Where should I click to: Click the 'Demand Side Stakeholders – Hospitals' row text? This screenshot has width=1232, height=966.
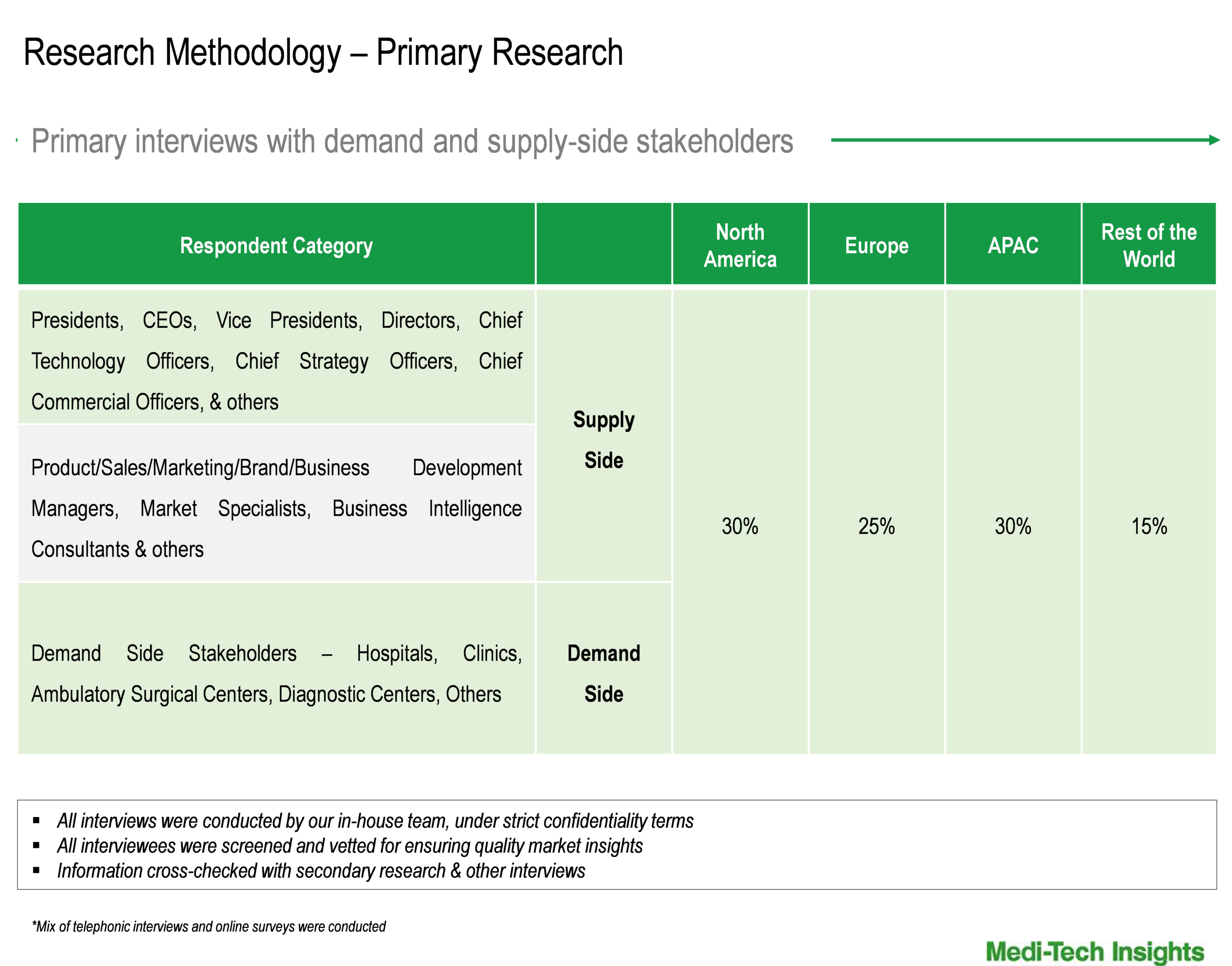(277, 673)
